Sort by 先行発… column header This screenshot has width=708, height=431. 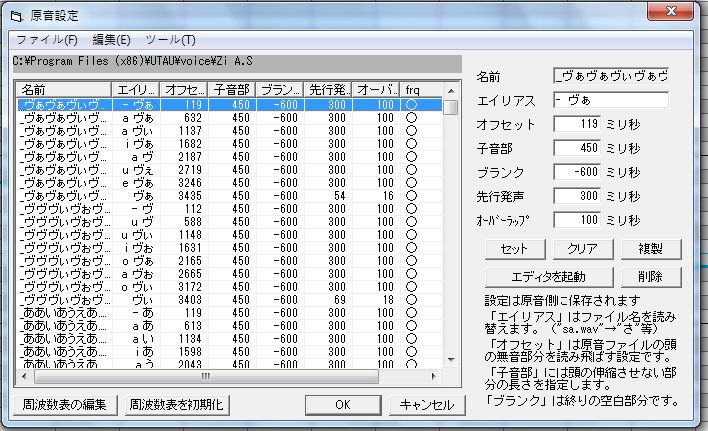click(x=328, y=89)
